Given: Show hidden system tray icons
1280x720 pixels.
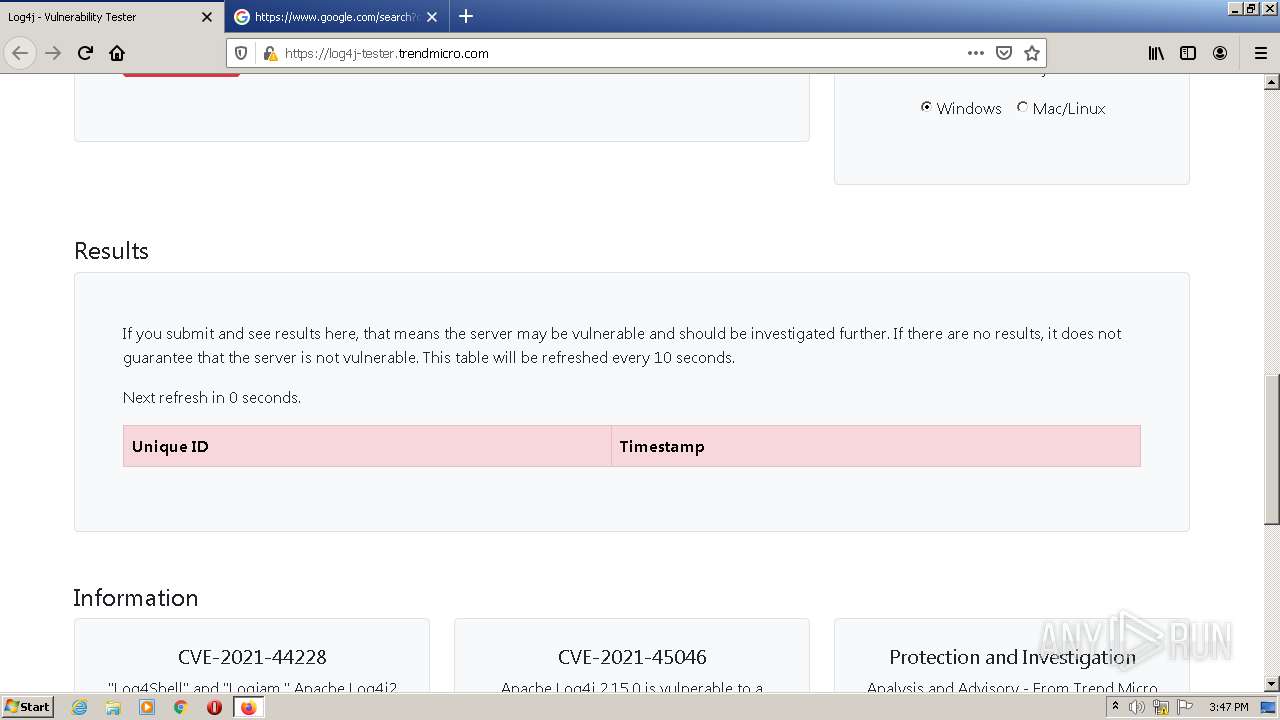Looking at the screenshot, I should click(1115, 707).
